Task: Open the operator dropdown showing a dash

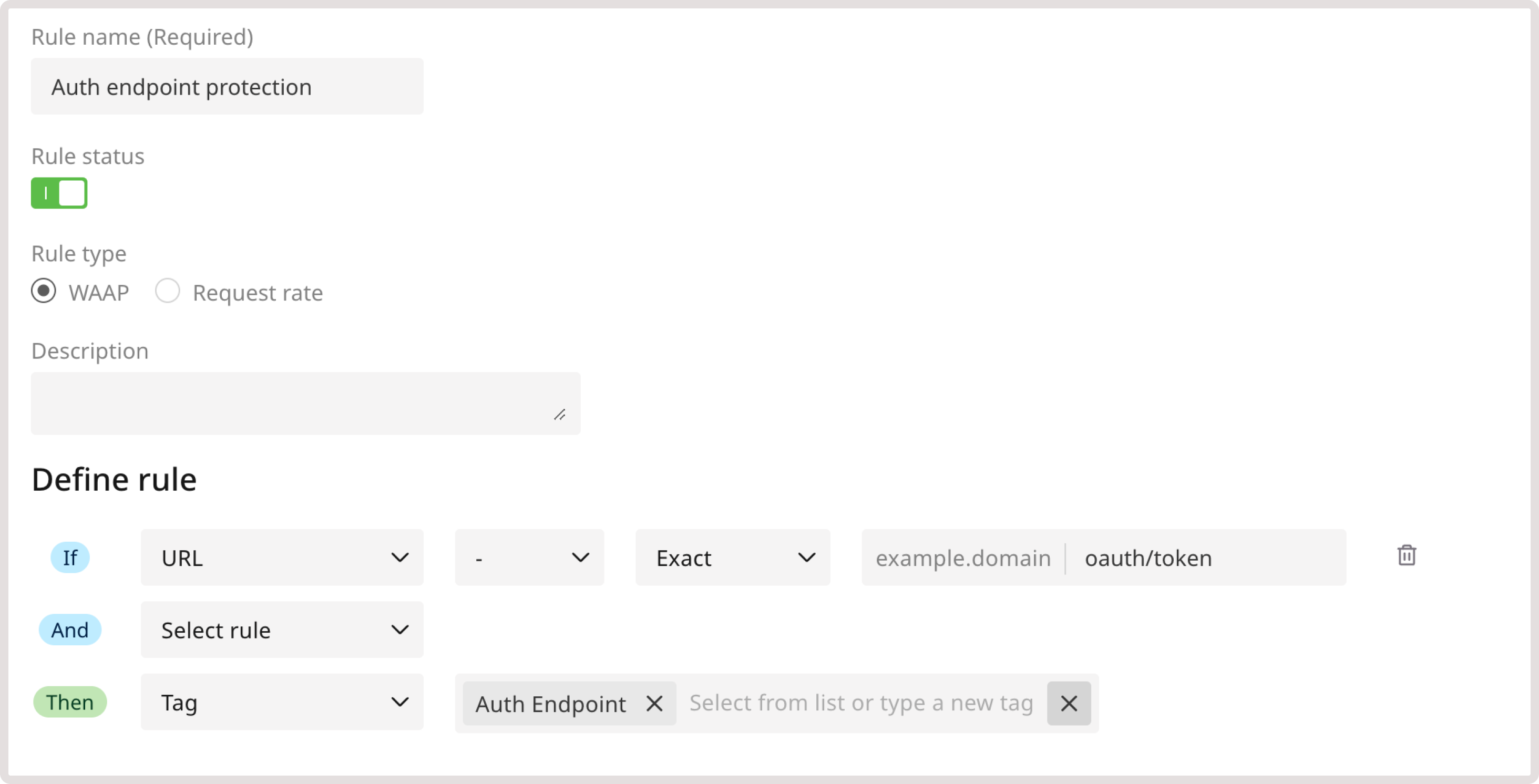Action: 528,557
